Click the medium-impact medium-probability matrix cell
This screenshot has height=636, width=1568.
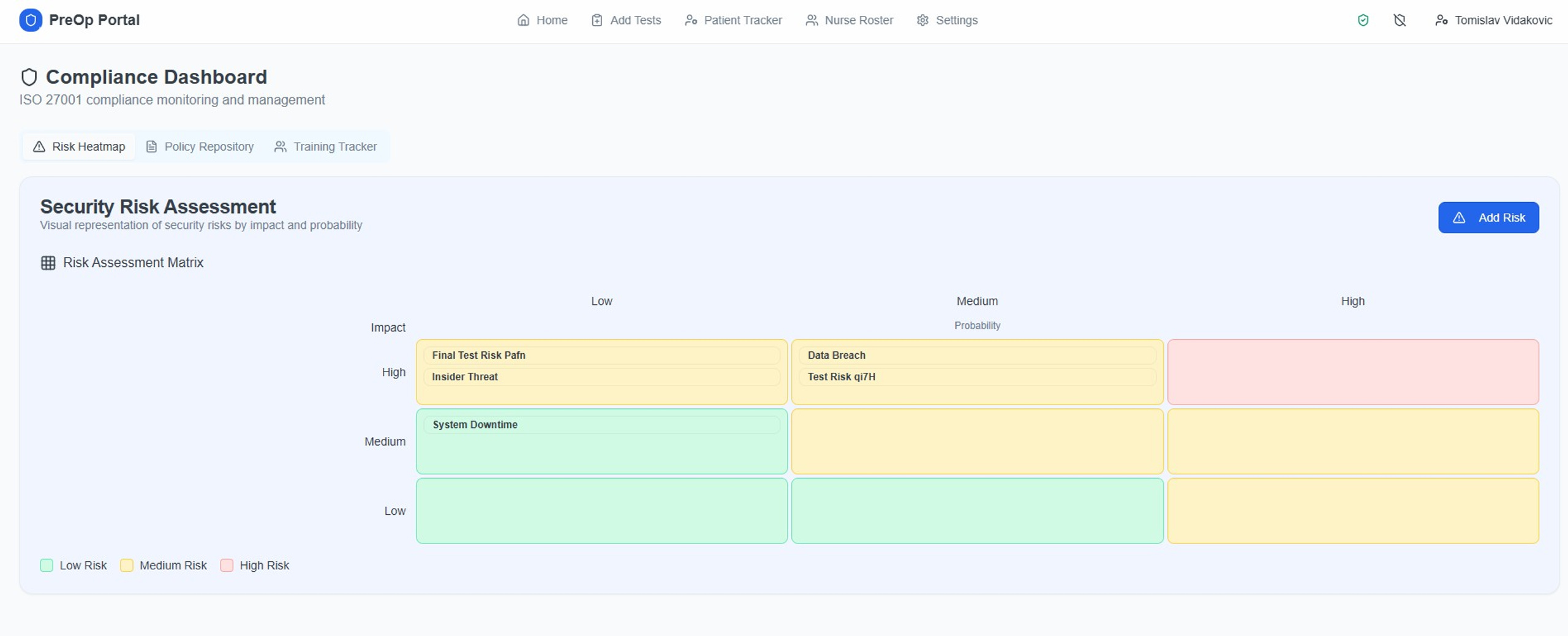pyautogui.click(x=977, y=441)
